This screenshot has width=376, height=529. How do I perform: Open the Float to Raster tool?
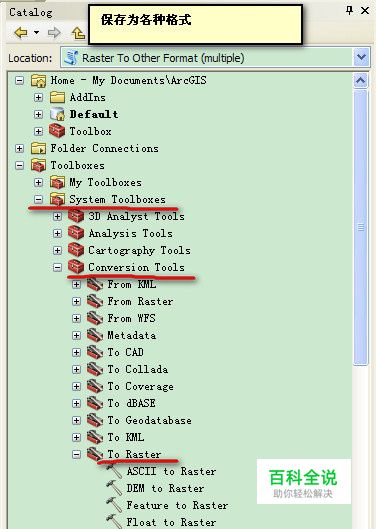point(171,522)
